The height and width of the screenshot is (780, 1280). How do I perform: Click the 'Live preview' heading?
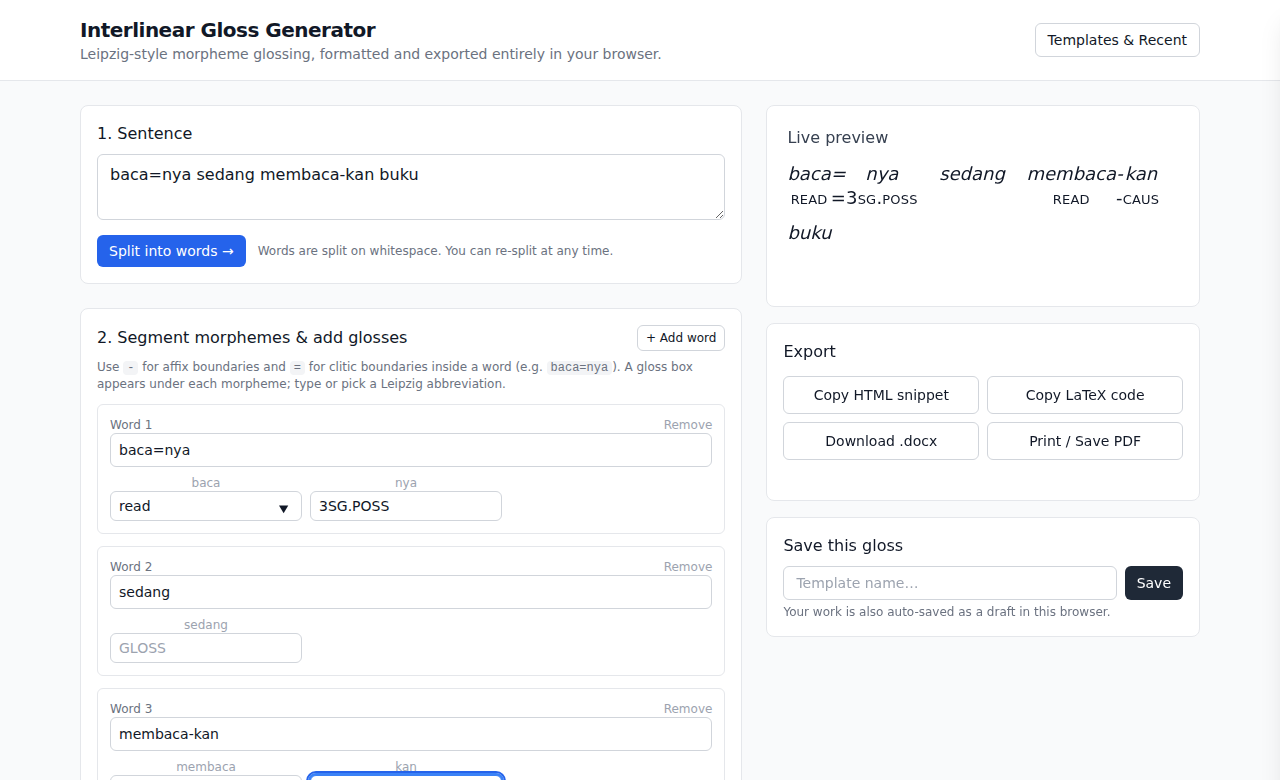click(x=838, y=138)
